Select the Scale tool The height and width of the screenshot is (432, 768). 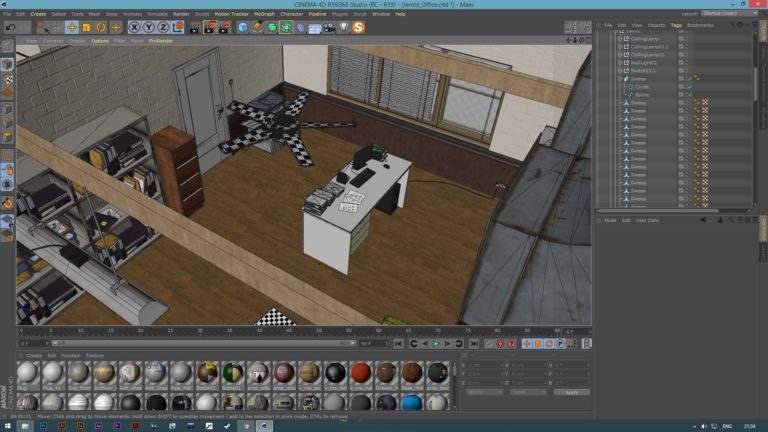[x=86, y=27]
